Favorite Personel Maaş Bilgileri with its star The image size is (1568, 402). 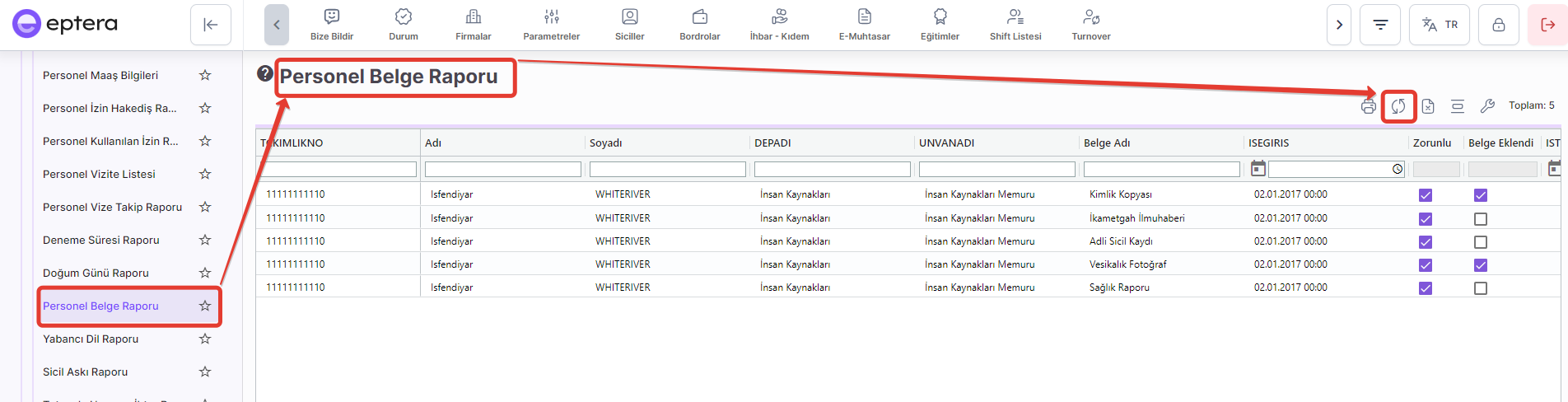coord(205,75)
